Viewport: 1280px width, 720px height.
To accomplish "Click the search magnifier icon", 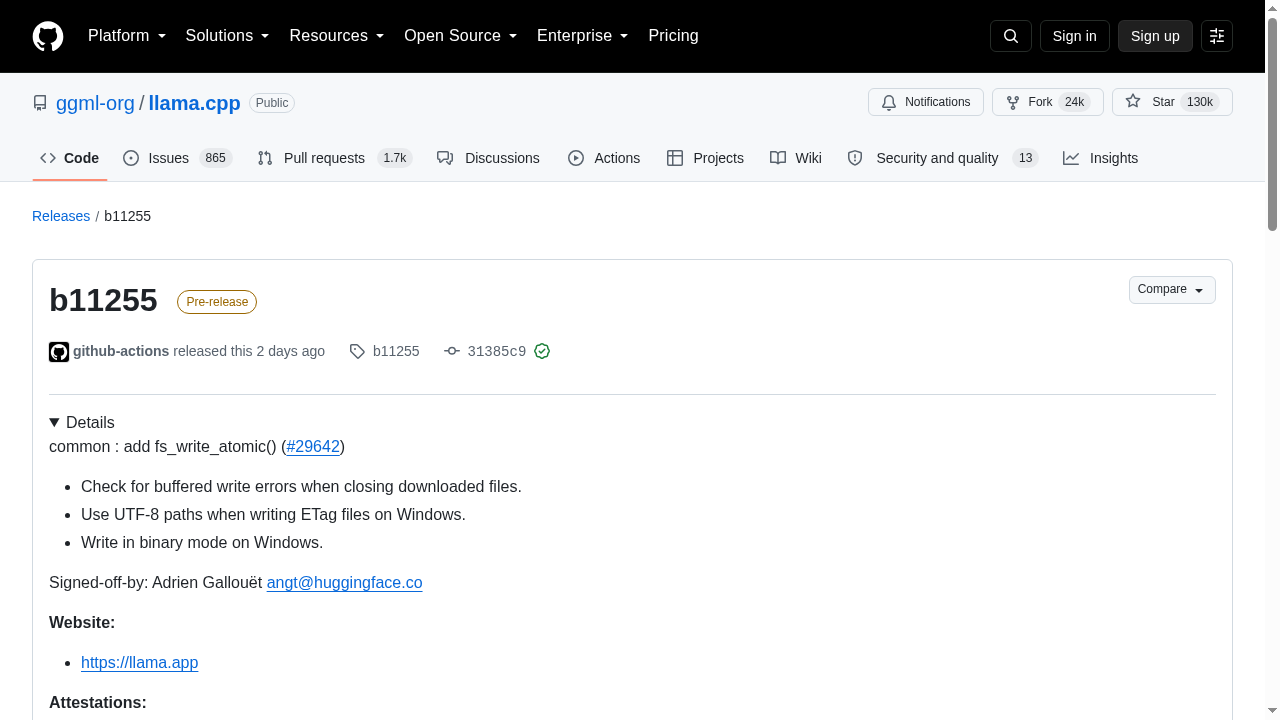I will tap(1011, 36).
